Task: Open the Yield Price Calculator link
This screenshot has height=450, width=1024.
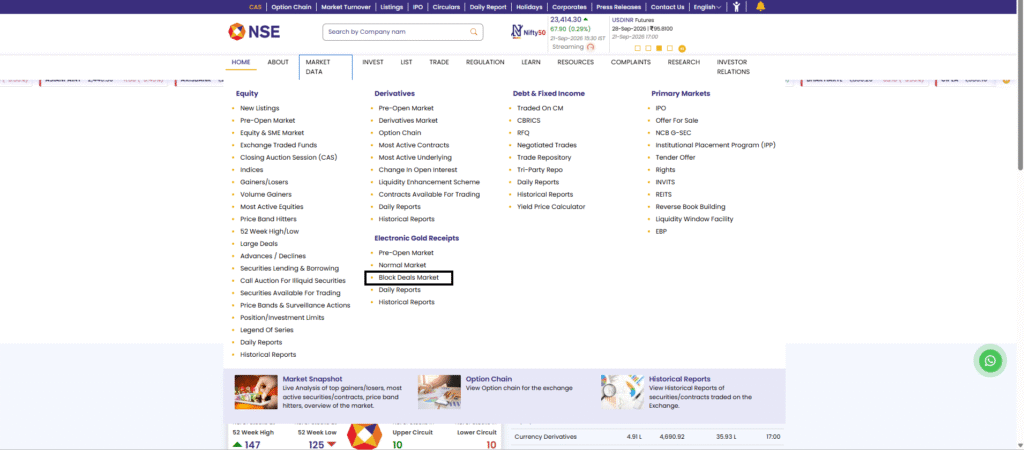Action: pyautogui.click(x=551, y=206)
